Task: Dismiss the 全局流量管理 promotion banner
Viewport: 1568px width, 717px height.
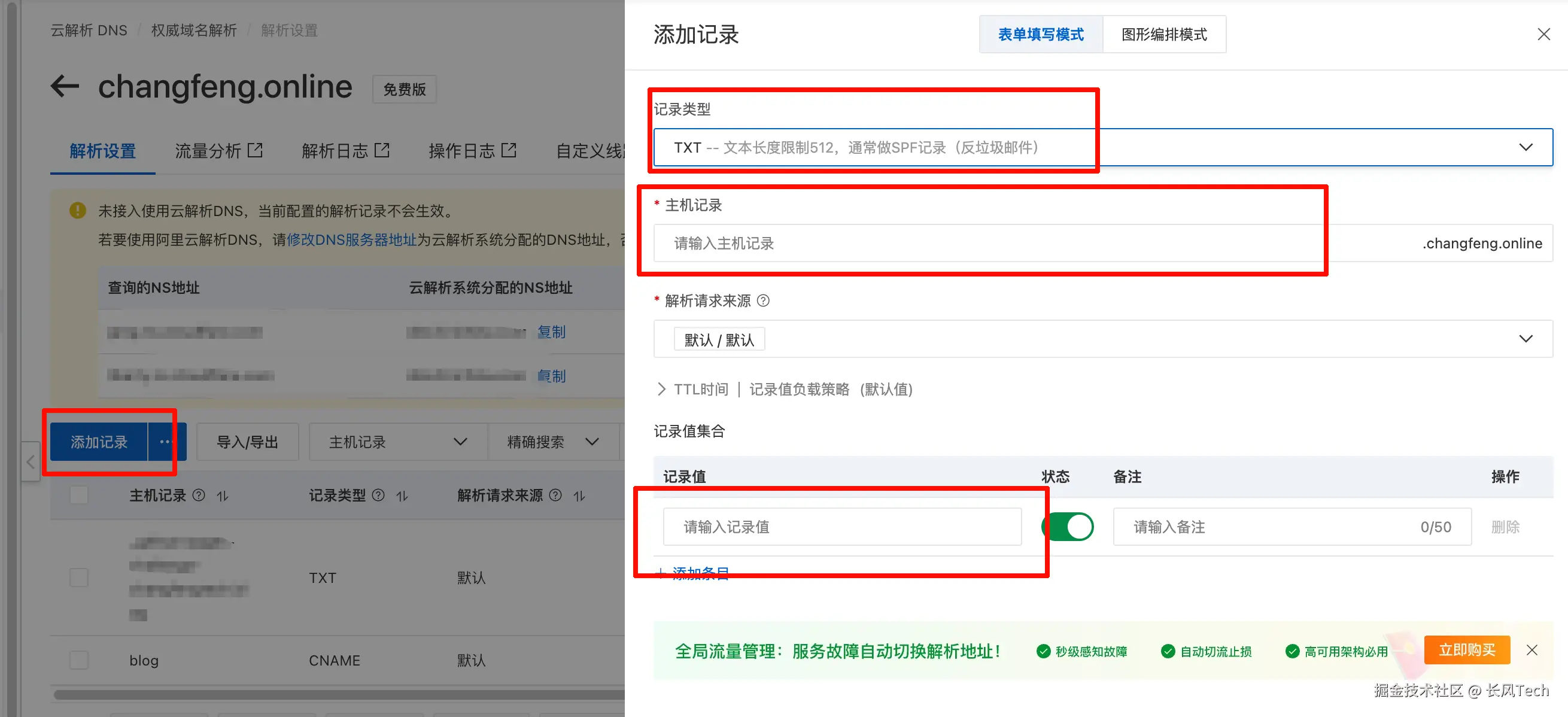Action: pos(1531,650)
